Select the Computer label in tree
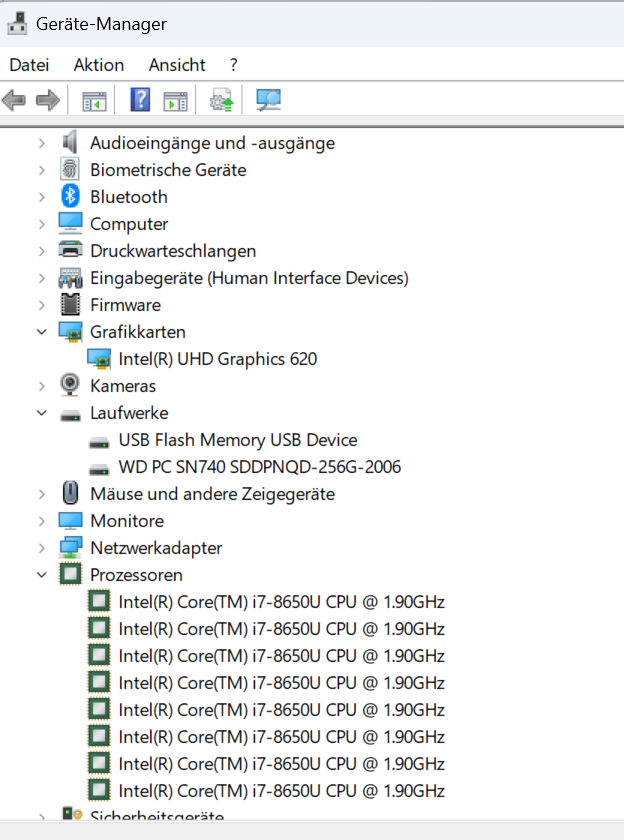624x840 pixels. 129,224
